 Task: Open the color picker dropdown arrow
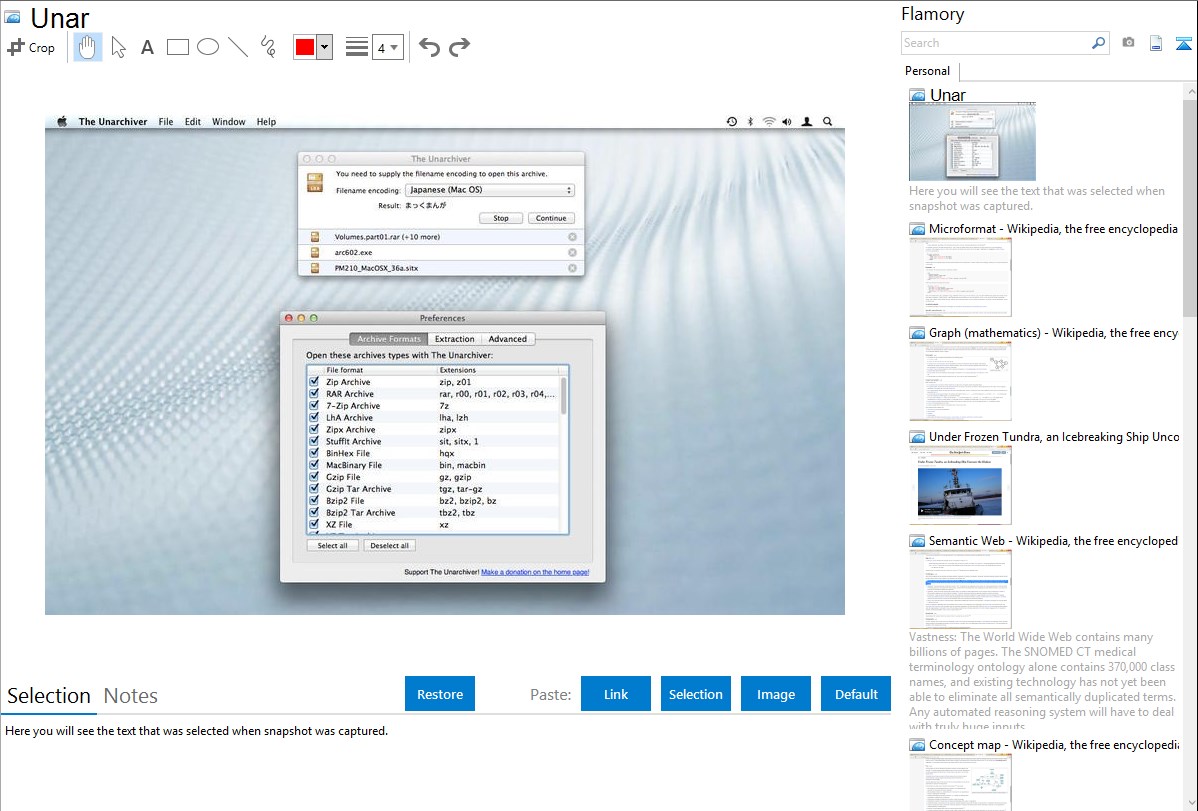click(324, 47)
